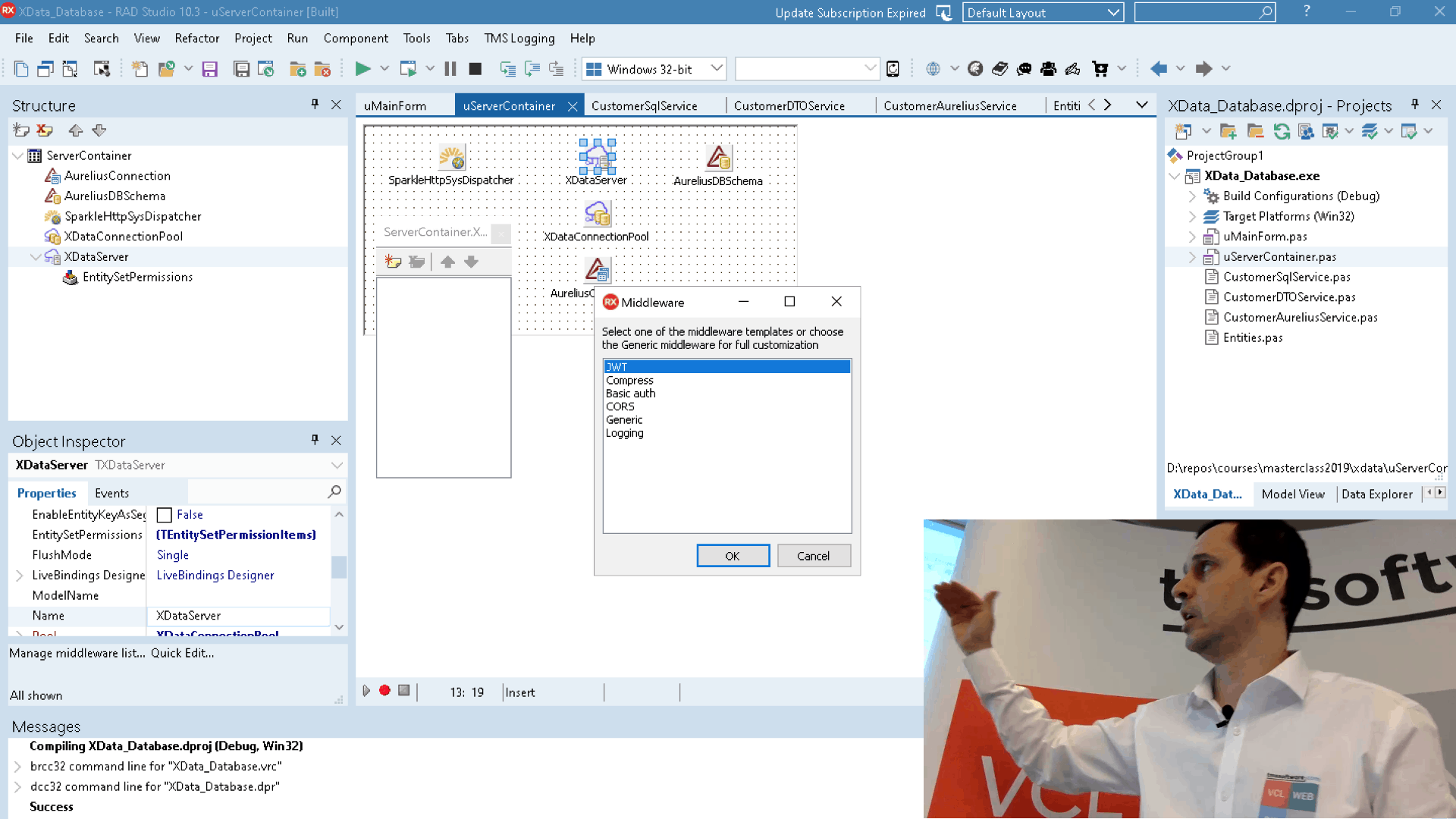Step over the current line
The height and width of the screenshot is (819, 1456).
pos(533,68)
